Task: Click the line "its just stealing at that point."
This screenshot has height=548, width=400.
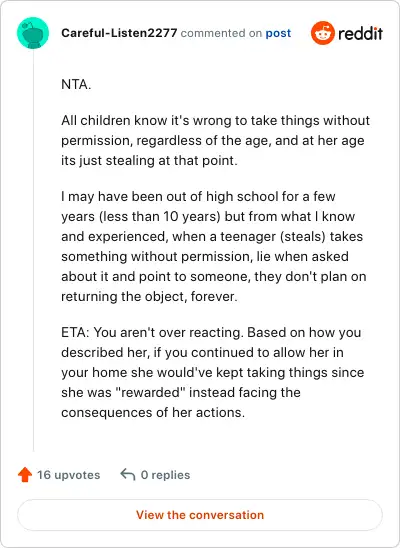Action: 149,161
